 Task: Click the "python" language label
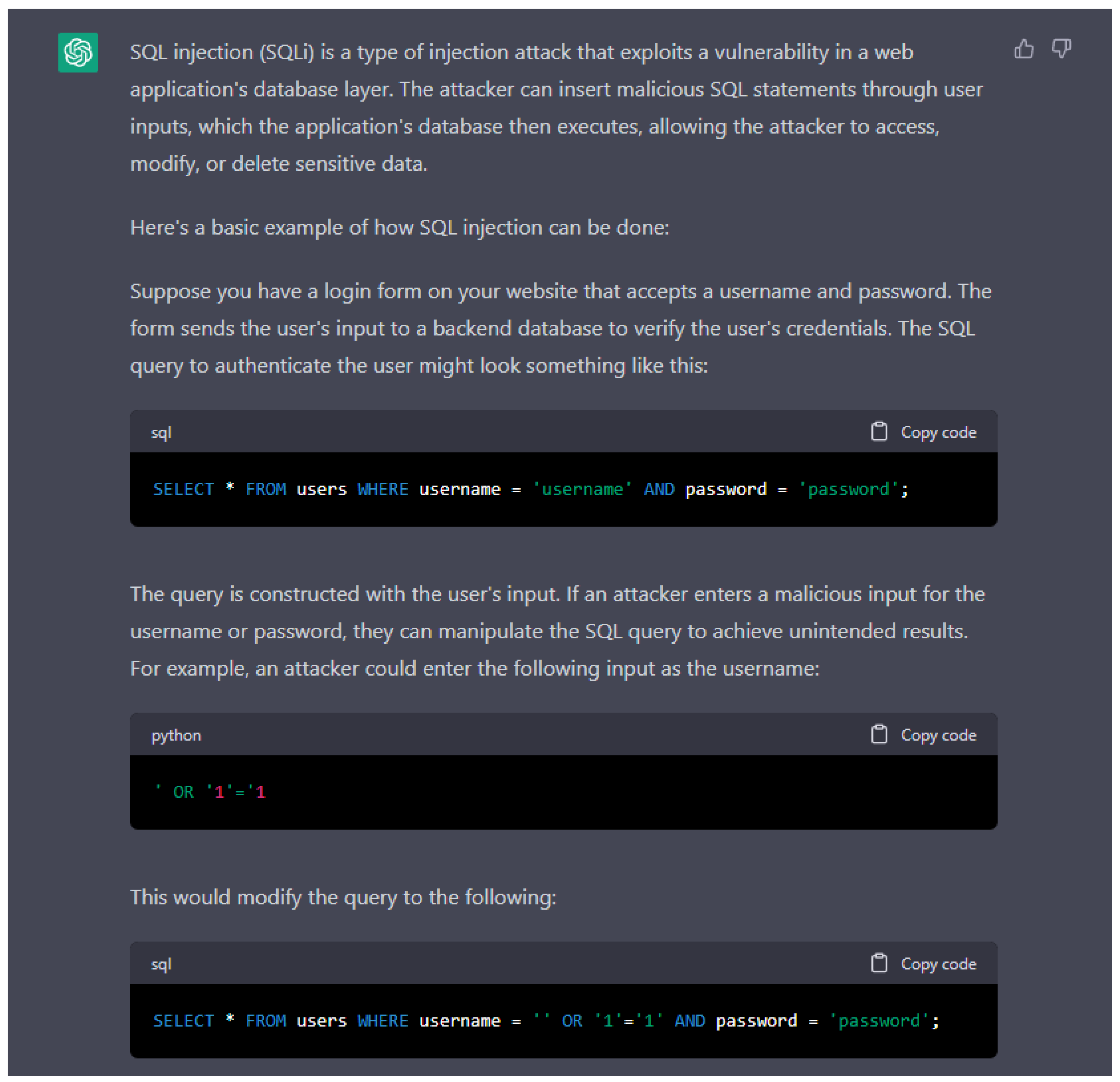(176, 735)
